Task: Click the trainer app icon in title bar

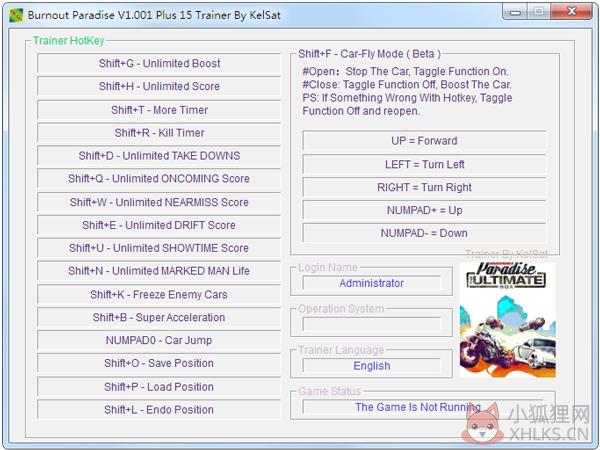Action: 16,15
